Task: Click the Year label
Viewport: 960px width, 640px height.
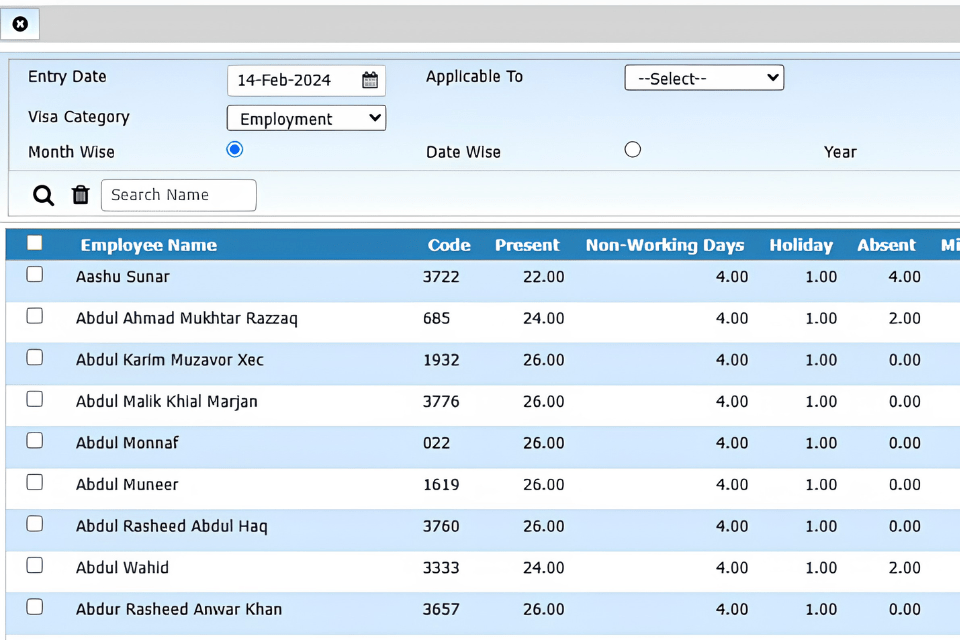Action: click(840, 152)
